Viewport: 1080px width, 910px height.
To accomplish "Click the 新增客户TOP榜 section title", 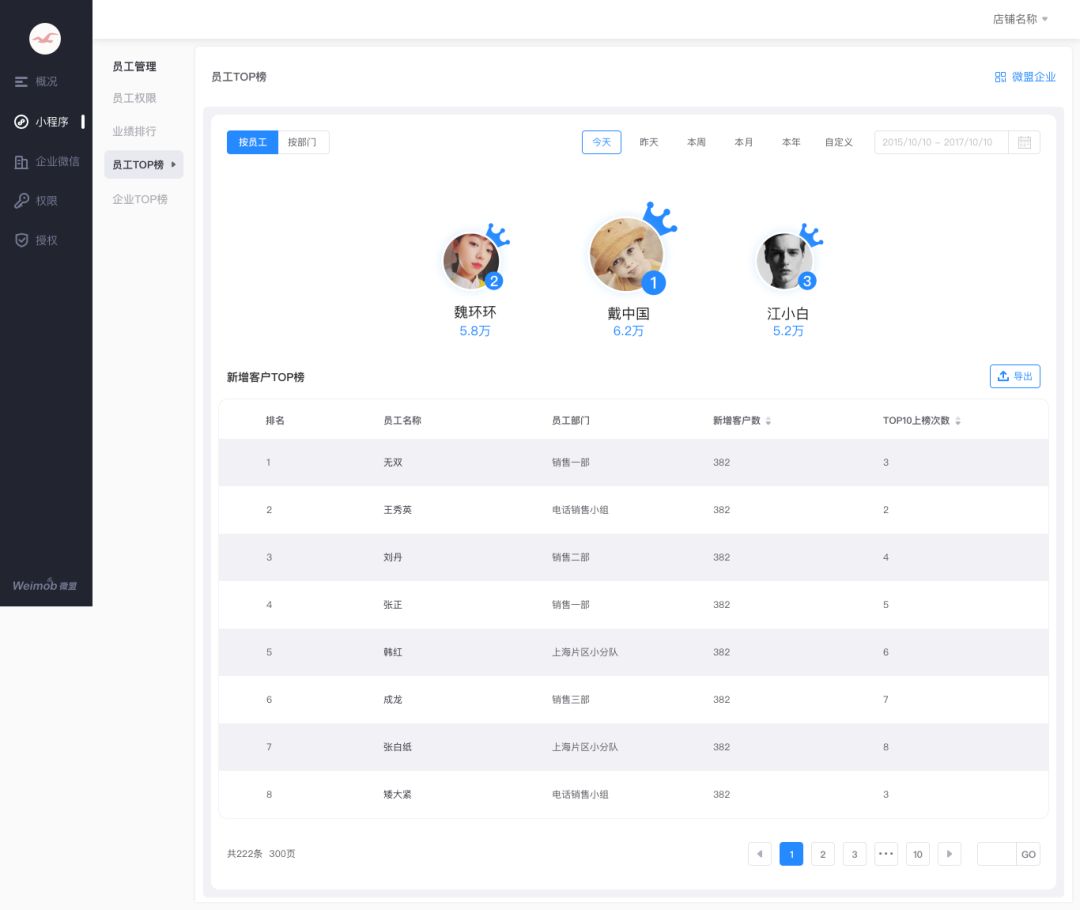I will (x=266, y=377).
